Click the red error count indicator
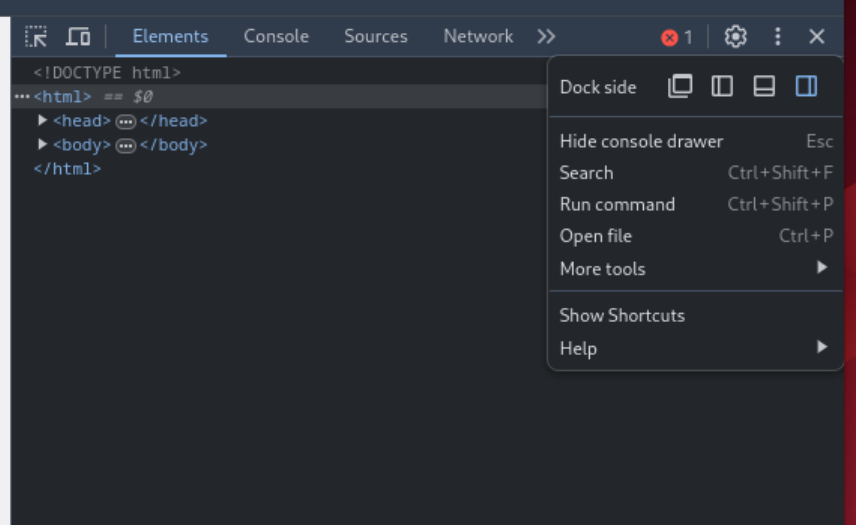This screenshot has width=856, height=525. point(677,37)
